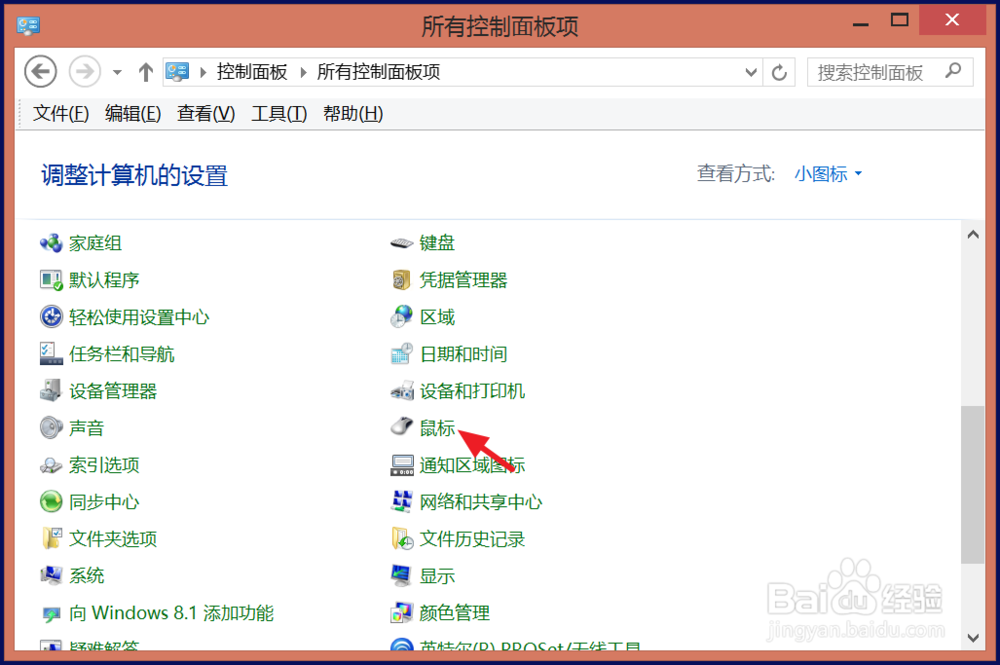The image size is (1000, 665).
Task: Open the 设备管理器 link
Action: (x=113, y=391)
